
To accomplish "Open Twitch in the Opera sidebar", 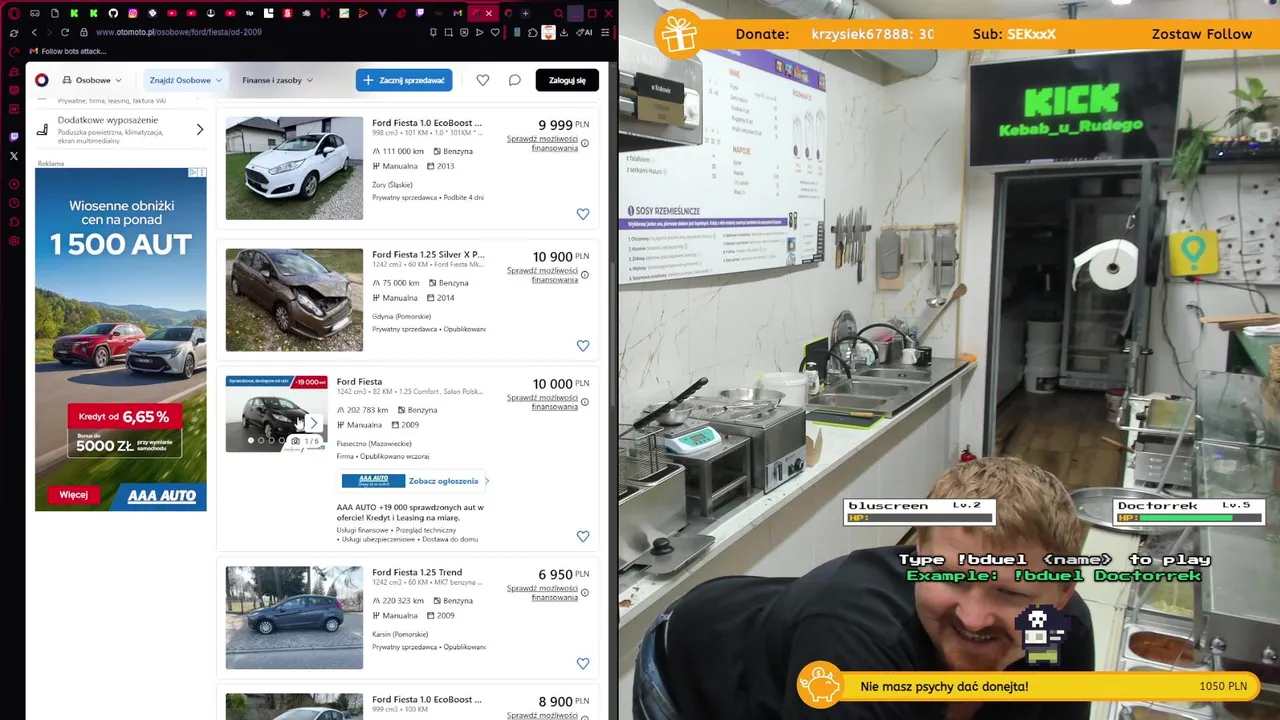I will tap(14, 137).
